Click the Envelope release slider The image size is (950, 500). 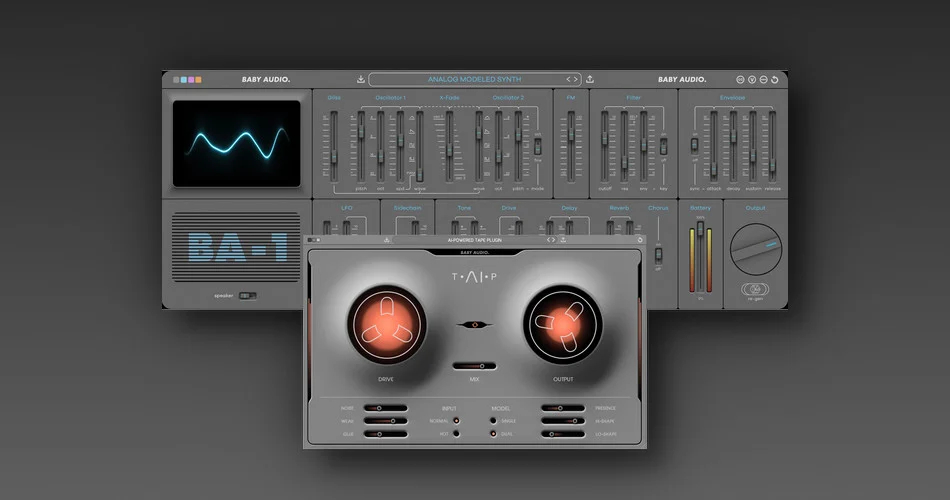[x=772, y=146]
